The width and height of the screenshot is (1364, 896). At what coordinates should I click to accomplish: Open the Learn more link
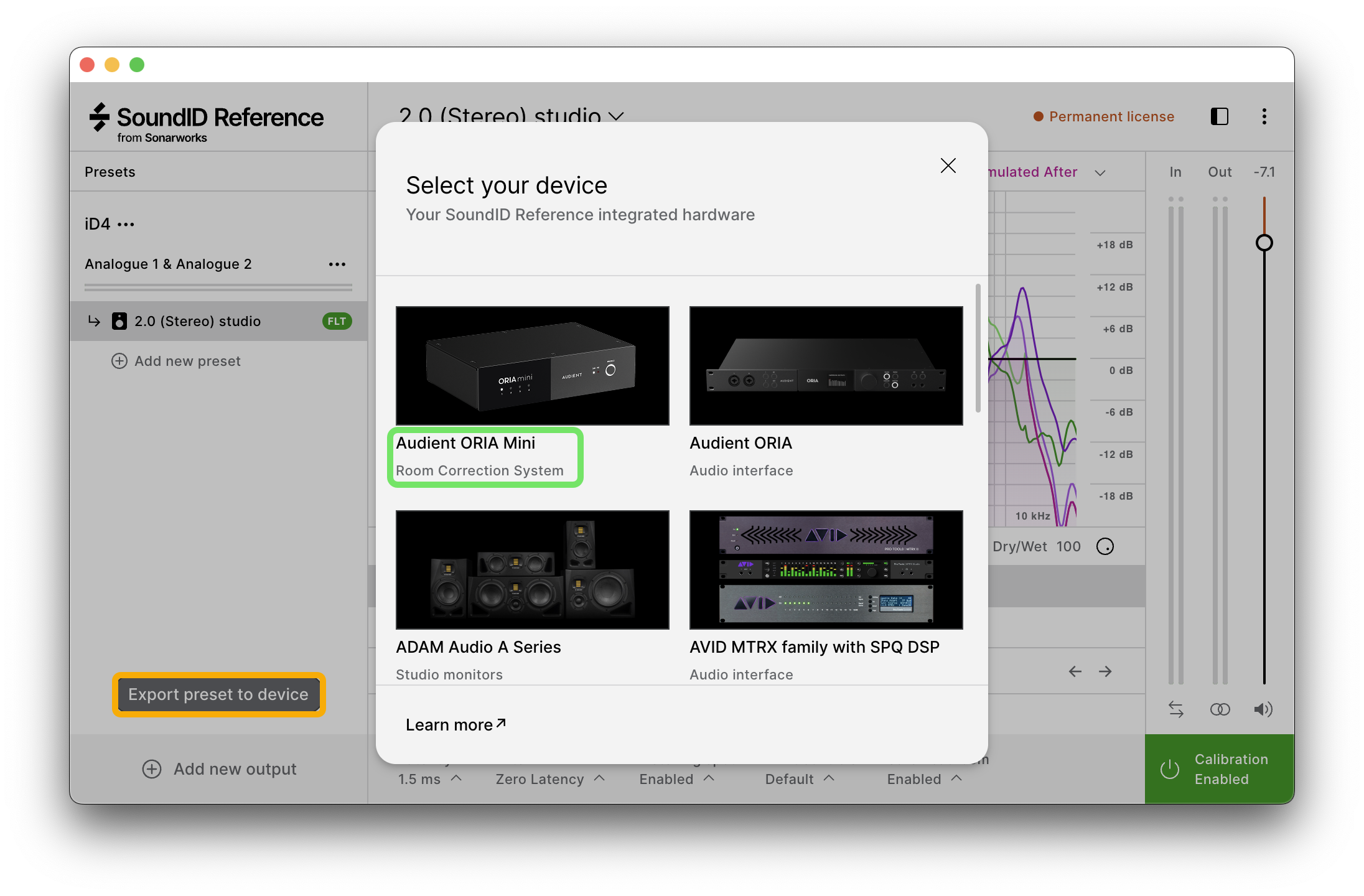tap(455, 725)
